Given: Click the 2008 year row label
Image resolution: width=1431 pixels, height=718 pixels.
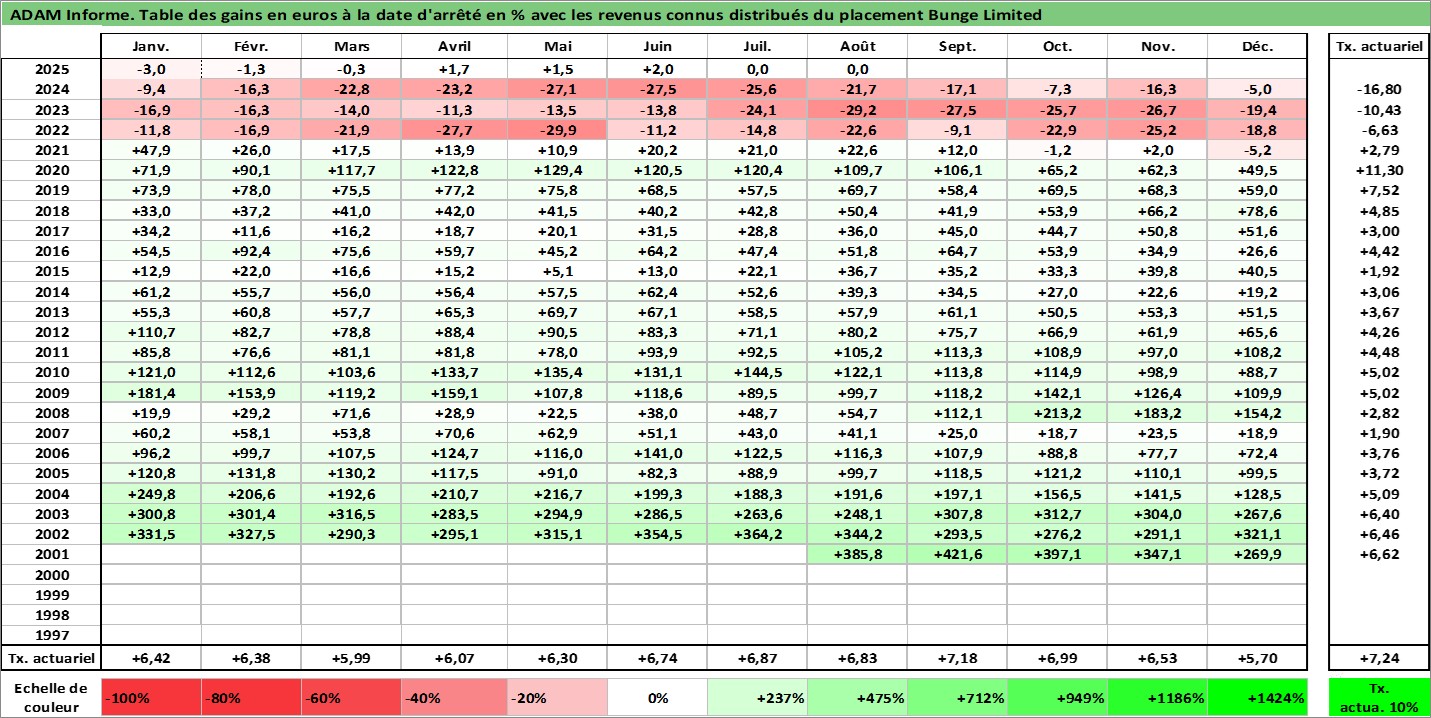Looking at the screenshot, I should (51, 412).
